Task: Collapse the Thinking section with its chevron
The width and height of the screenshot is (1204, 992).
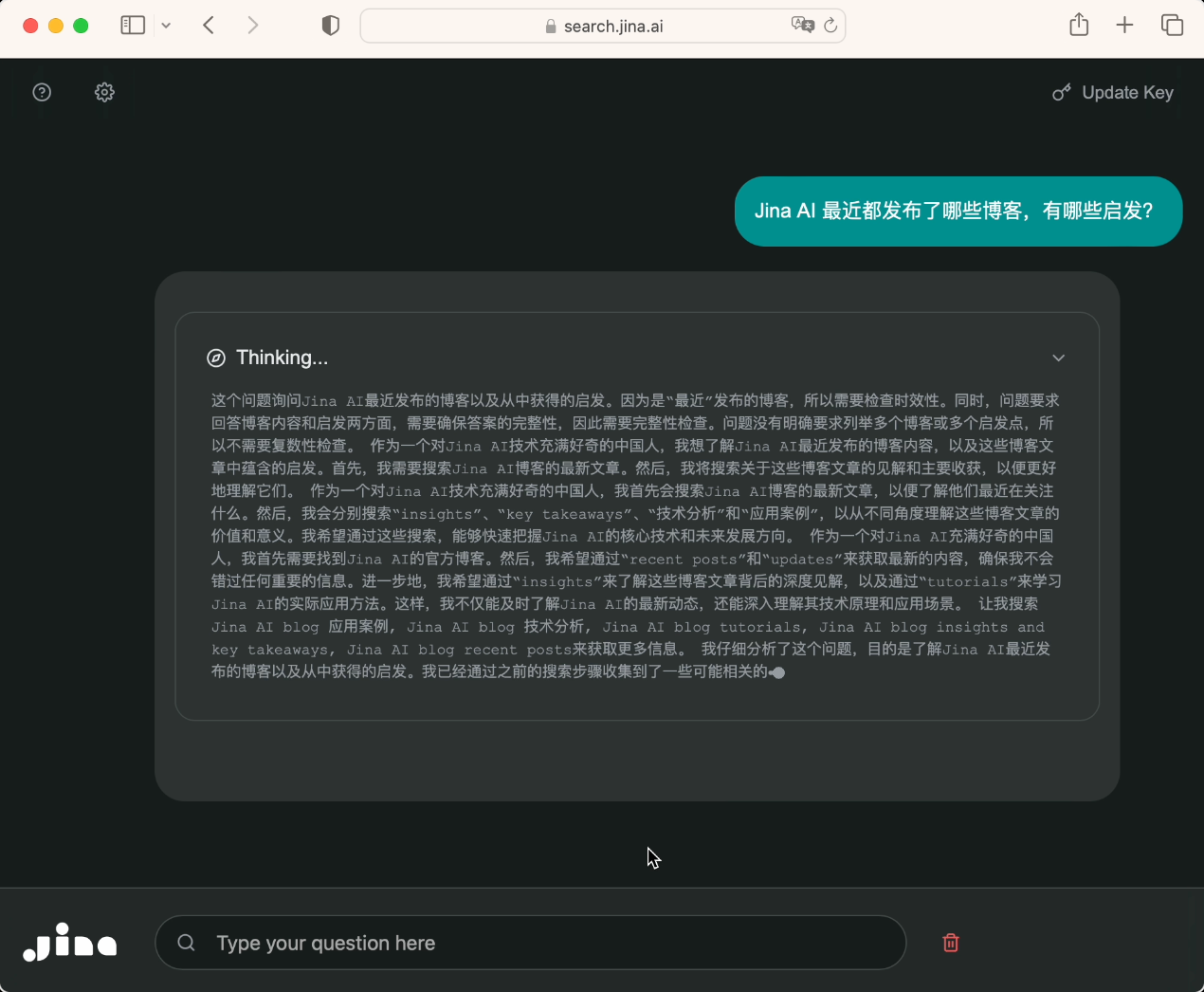Action: pyautogui.click(x=1058, y=358)
